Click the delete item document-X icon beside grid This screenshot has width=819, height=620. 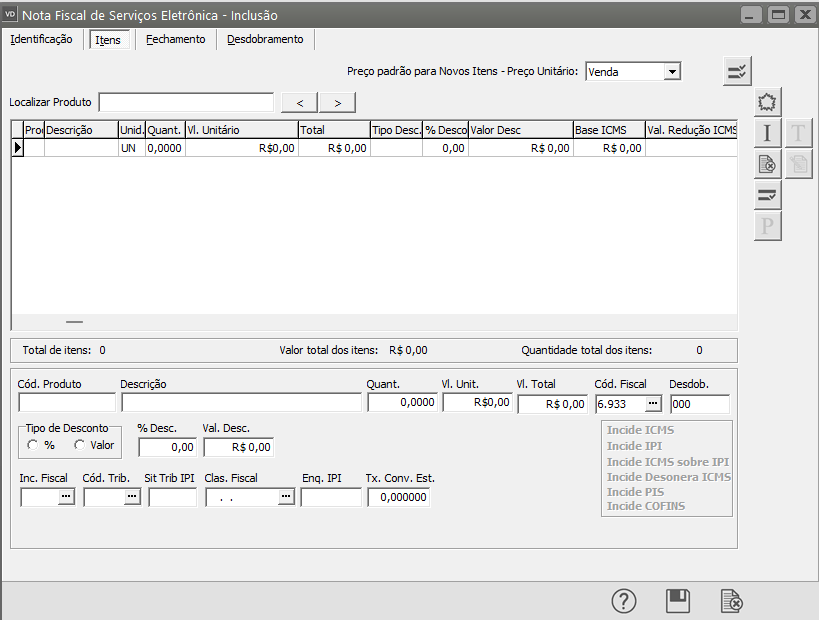coord(767,164)
